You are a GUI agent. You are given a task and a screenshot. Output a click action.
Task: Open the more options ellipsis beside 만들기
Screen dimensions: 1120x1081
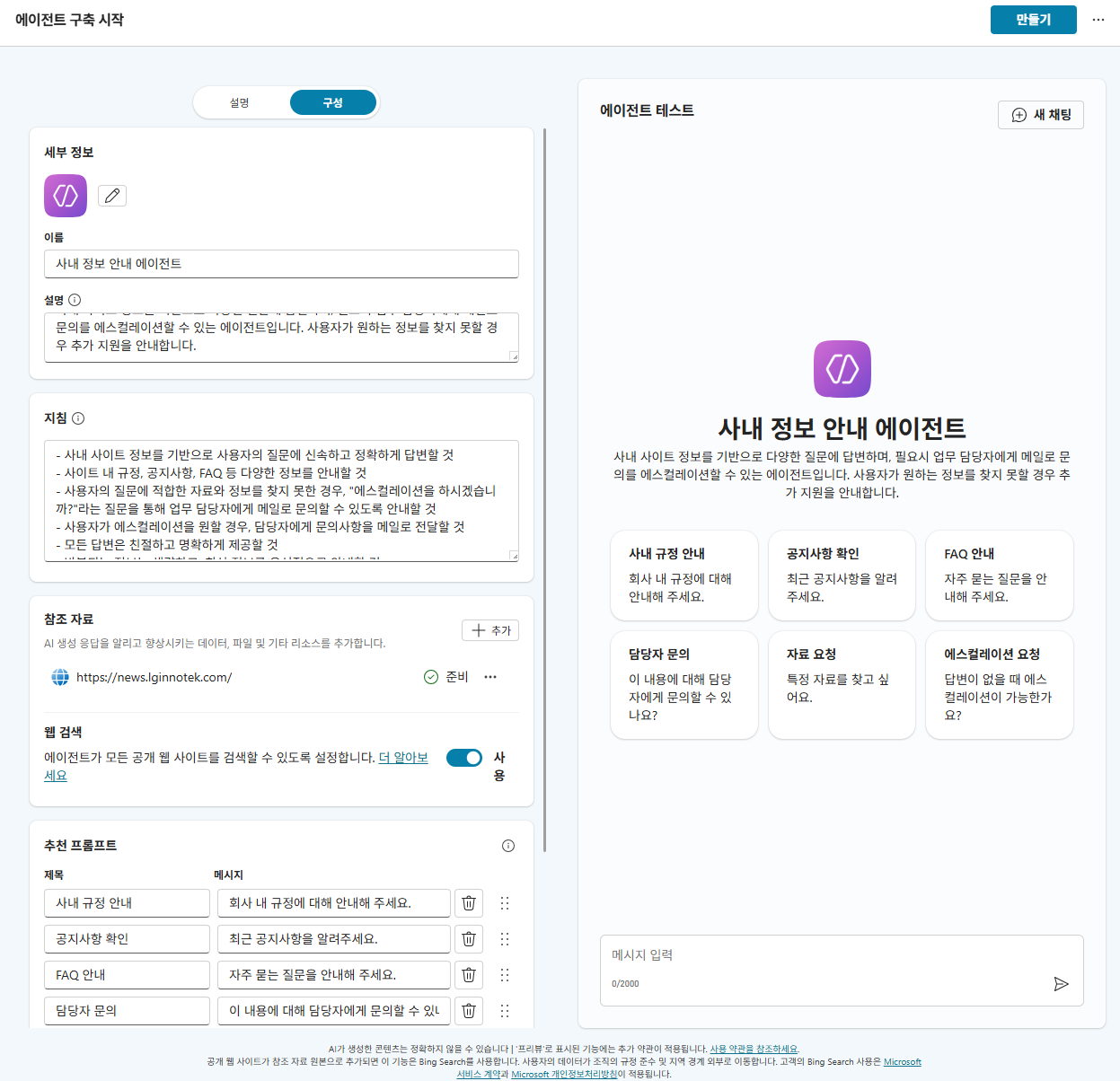(x=1098, y=20)
